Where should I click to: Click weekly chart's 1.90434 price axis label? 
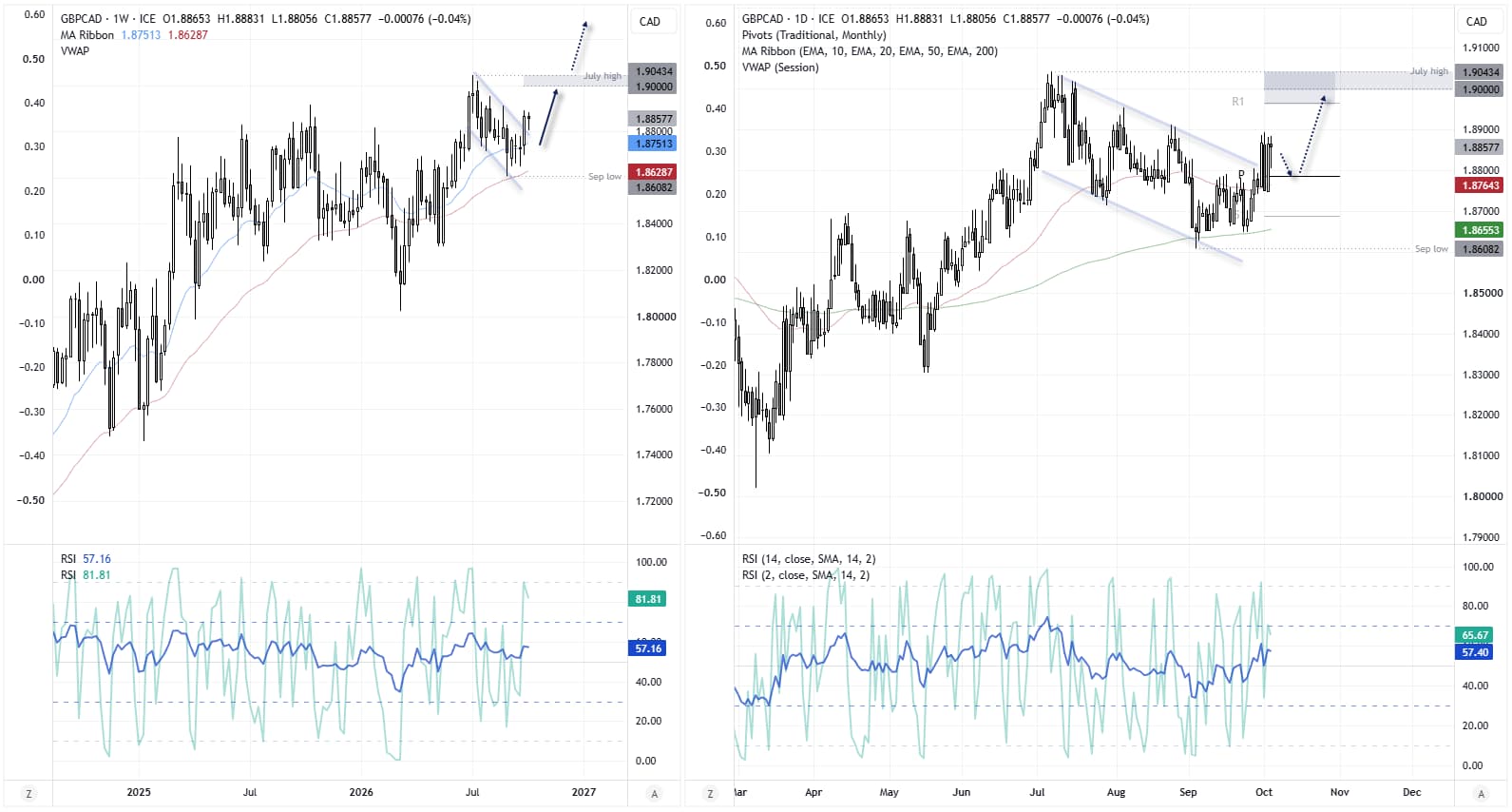point(654,71)
